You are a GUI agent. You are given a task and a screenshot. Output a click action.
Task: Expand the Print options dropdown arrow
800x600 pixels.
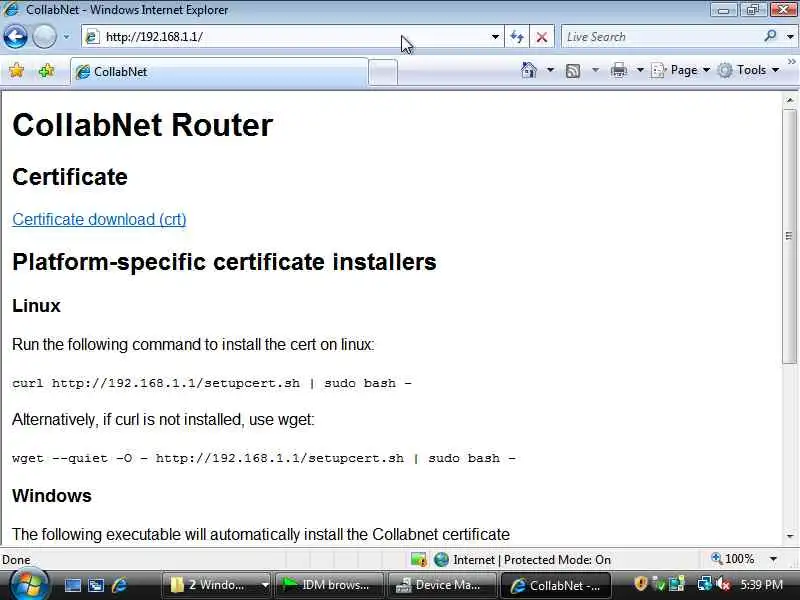point(640,70)
